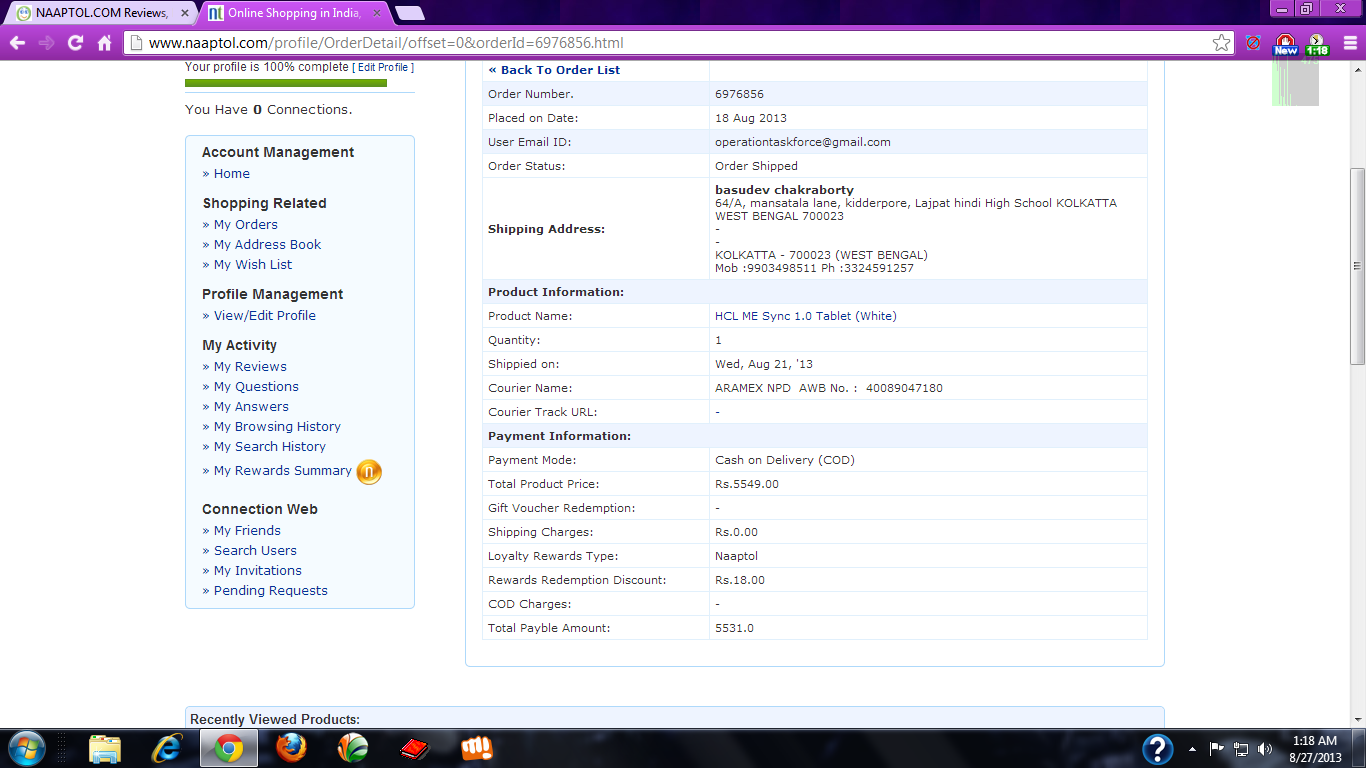1366x768 pixels.
Task: Click the Rs.5549.00 product price
Action: [747, 484]
